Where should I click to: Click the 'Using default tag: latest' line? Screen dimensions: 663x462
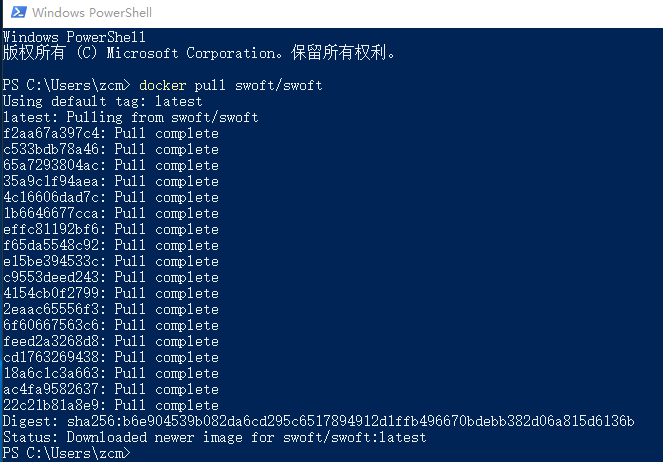pyautogui.click(x=103, y=101)
